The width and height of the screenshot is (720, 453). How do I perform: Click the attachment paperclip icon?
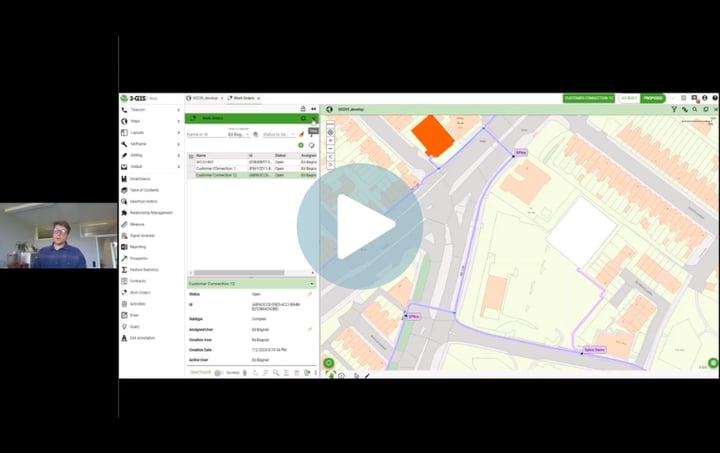coord(245,373)
